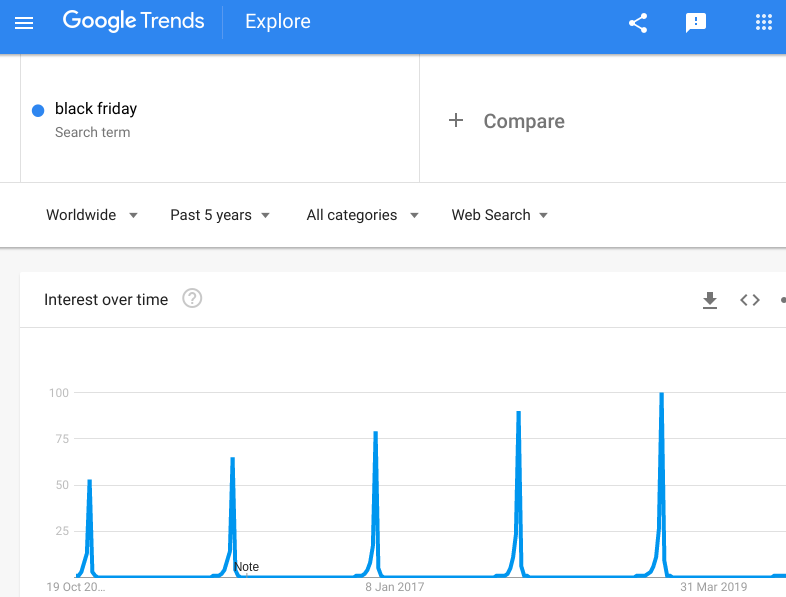Expand the All categories dropdown

(362, 215)
